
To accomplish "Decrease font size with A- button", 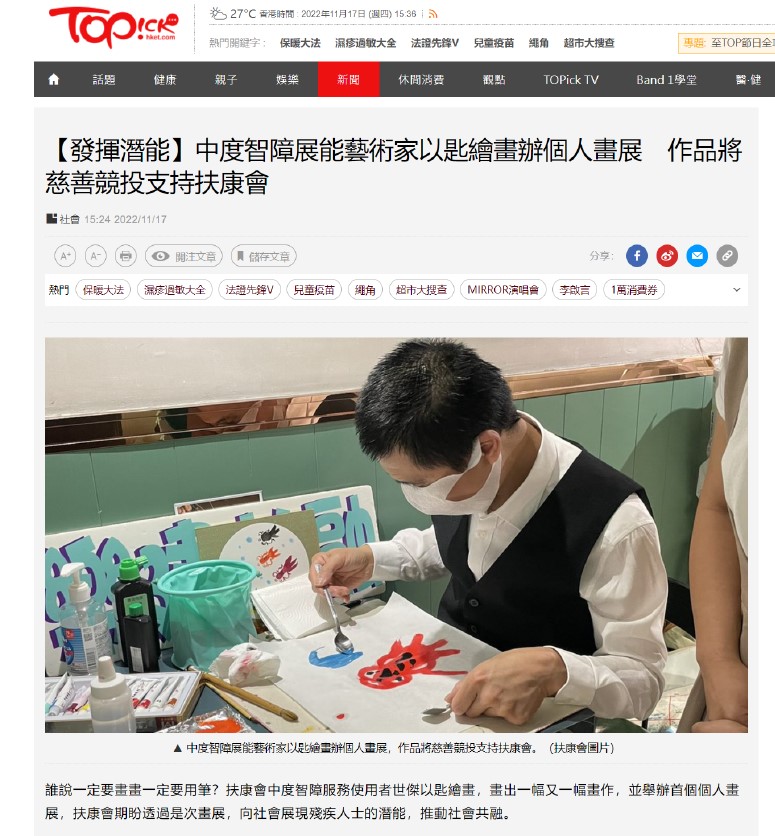I will click(95, 256).
